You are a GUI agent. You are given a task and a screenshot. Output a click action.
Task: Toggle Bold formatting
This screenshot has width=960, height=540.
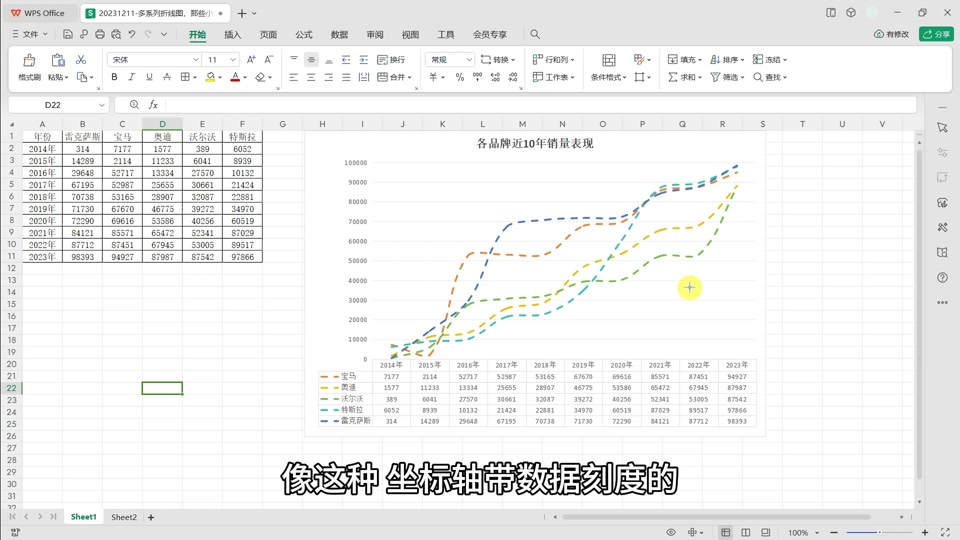114,77
